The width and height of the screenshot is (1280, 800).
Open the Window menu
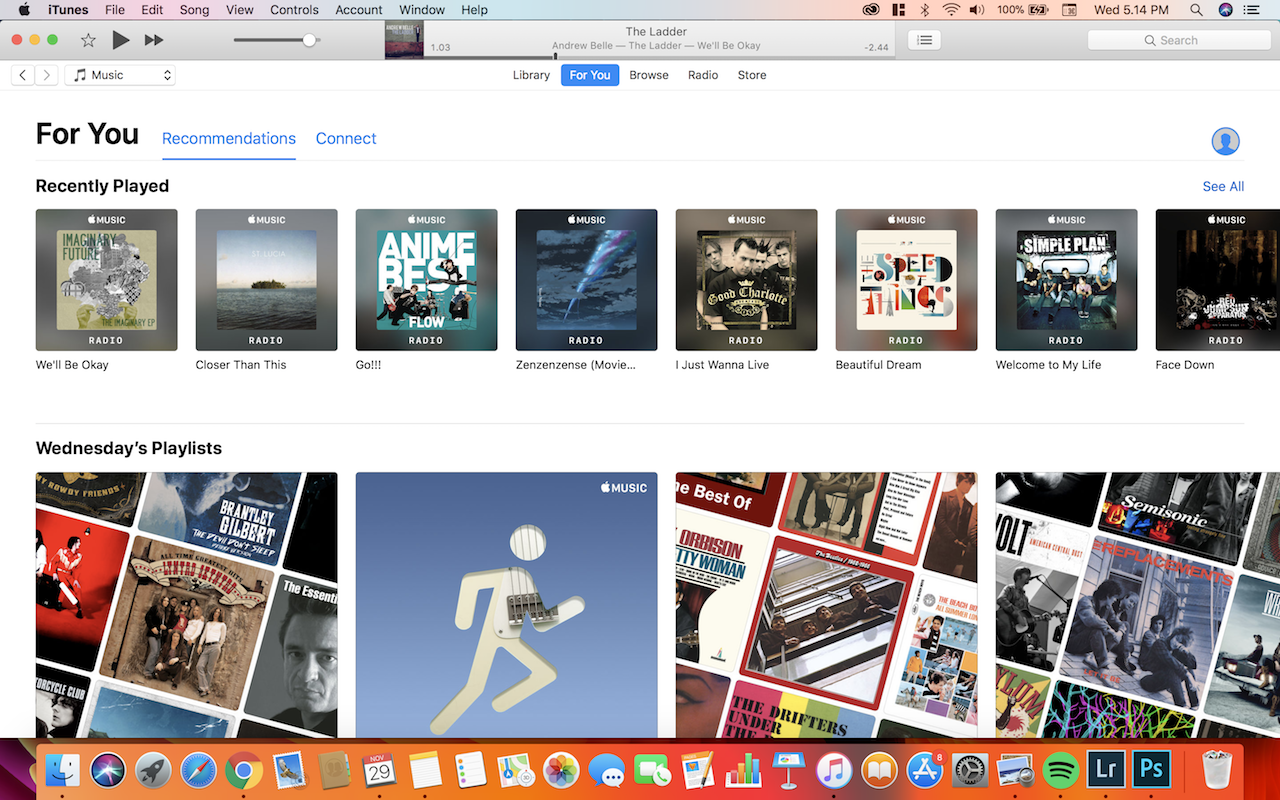pyautogui.click(x=422, y=10)
